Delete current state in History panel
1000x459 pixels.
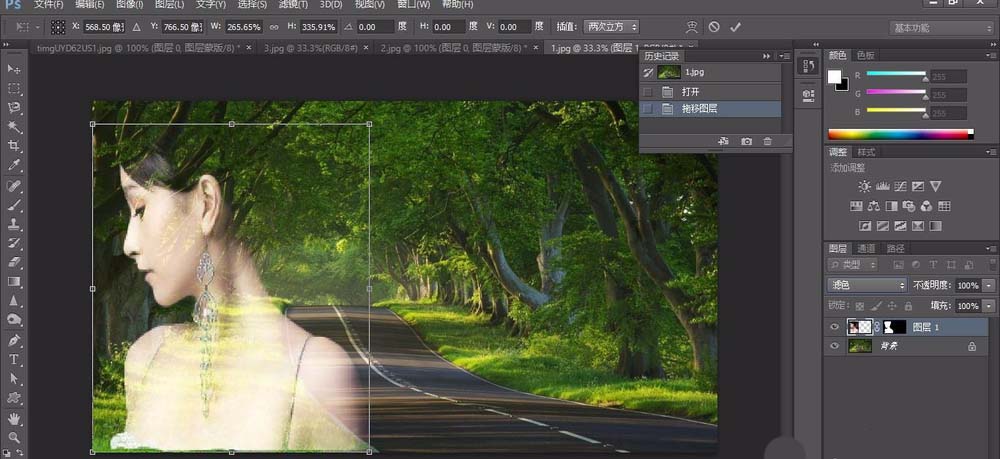pyautogui.click(x=767, y=142)
